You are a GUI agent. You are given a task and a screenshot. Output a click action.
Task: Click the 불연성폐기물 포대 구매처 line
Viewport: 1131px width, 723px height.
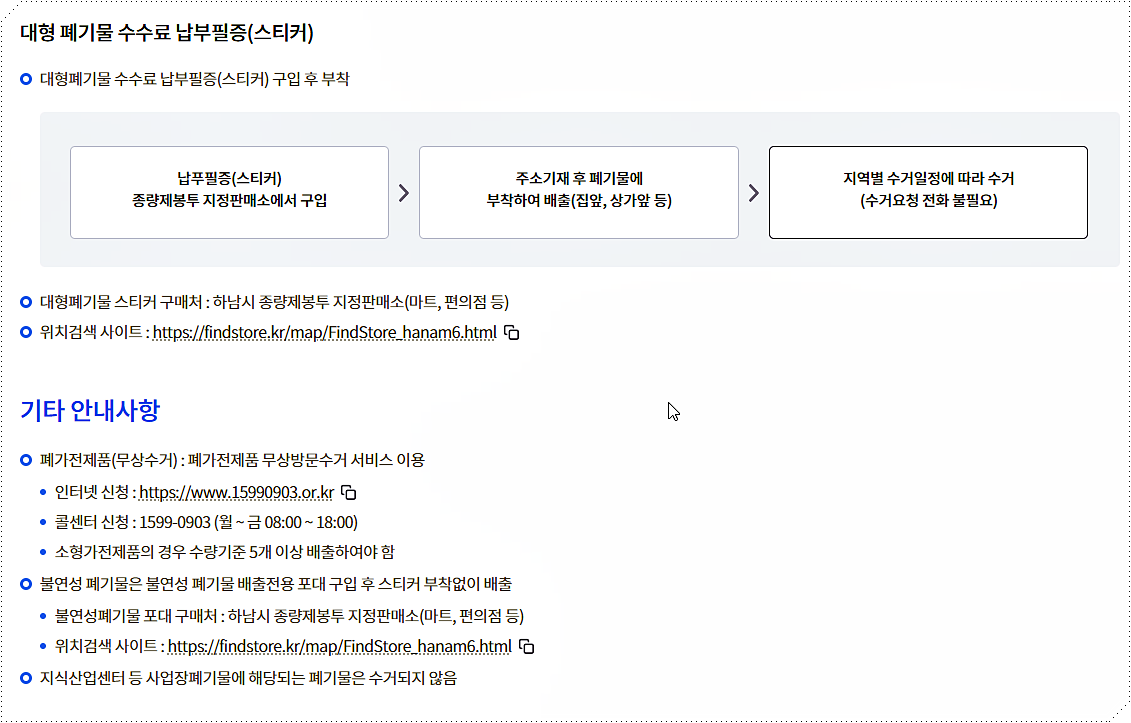[x=289, y=616]
